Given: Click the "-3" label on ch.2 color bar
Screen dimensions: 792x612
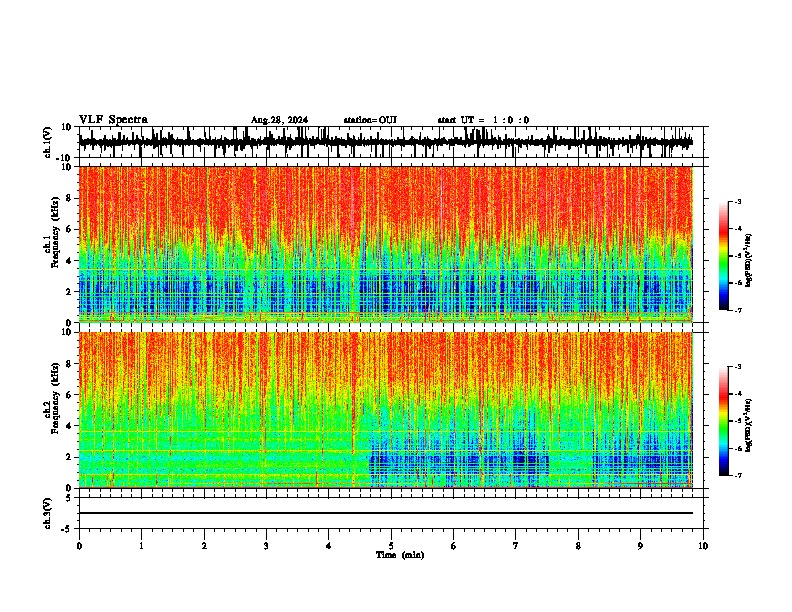Looking at the screenshot, I should click(x=738, y=367).
